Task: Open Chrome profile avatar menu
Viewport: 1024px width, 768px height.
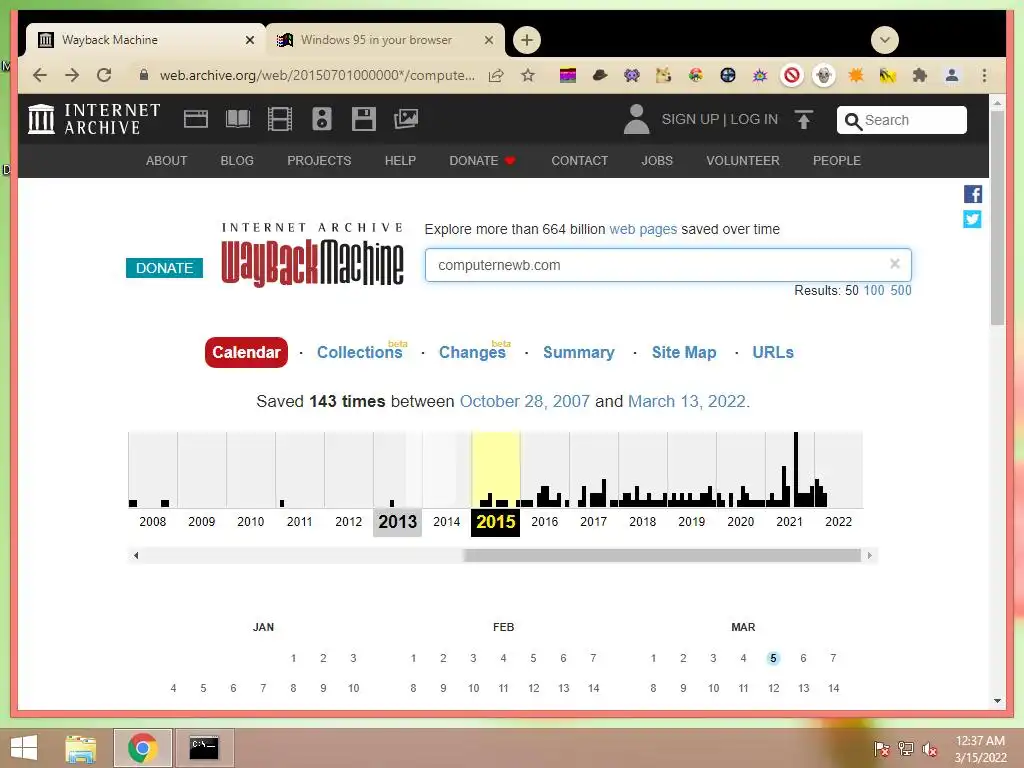Action: point(952,75)
